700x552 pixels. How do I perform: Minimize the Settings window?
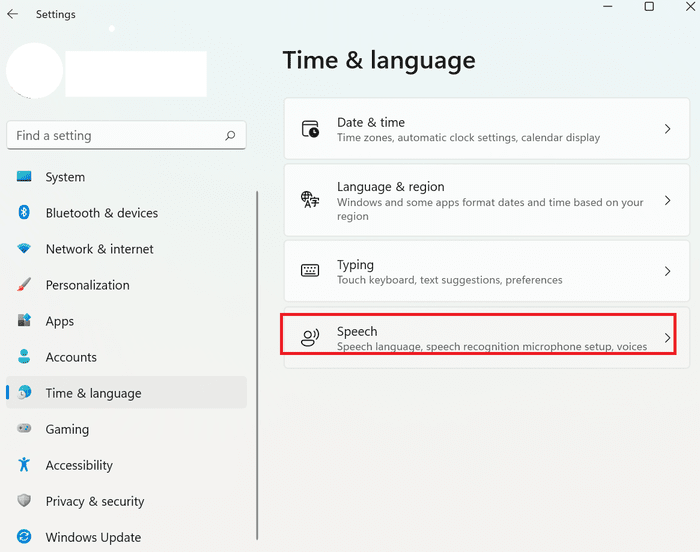(608, 6)
